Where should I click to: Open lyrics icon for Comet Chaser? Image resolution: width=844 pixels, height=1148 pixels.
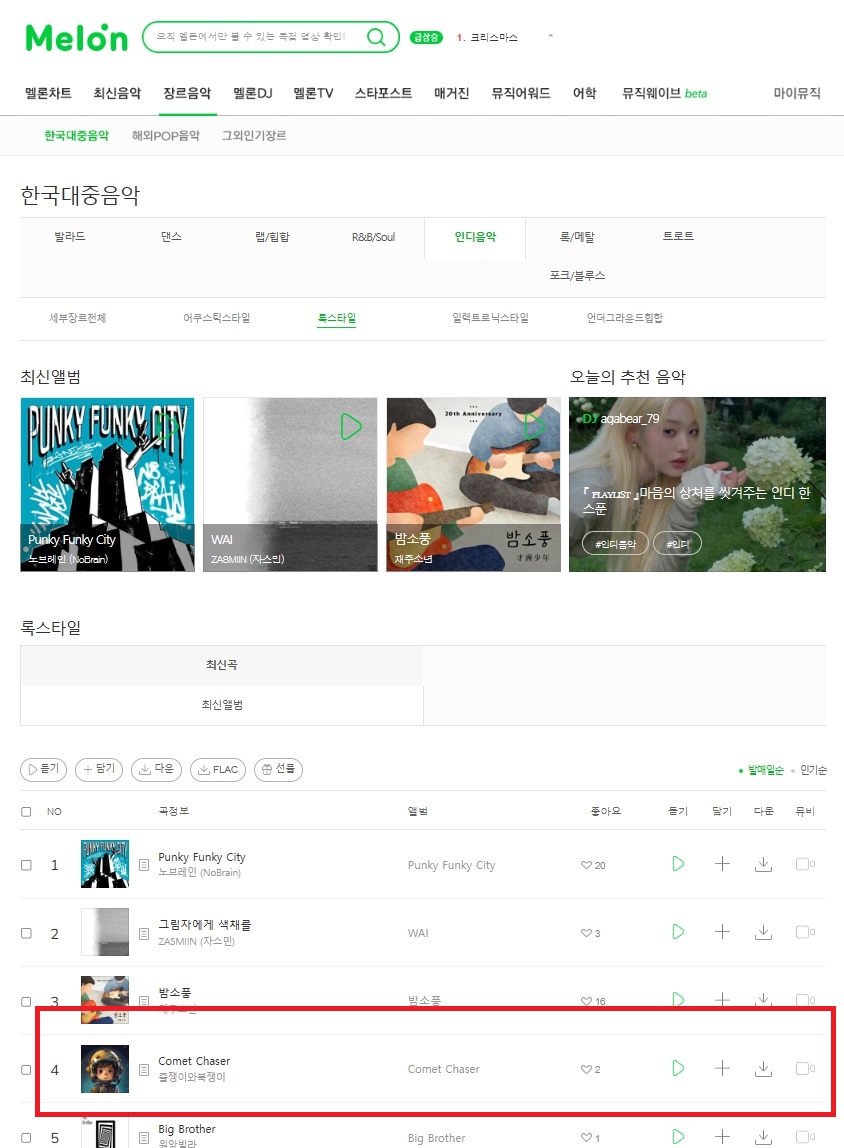144,1070
